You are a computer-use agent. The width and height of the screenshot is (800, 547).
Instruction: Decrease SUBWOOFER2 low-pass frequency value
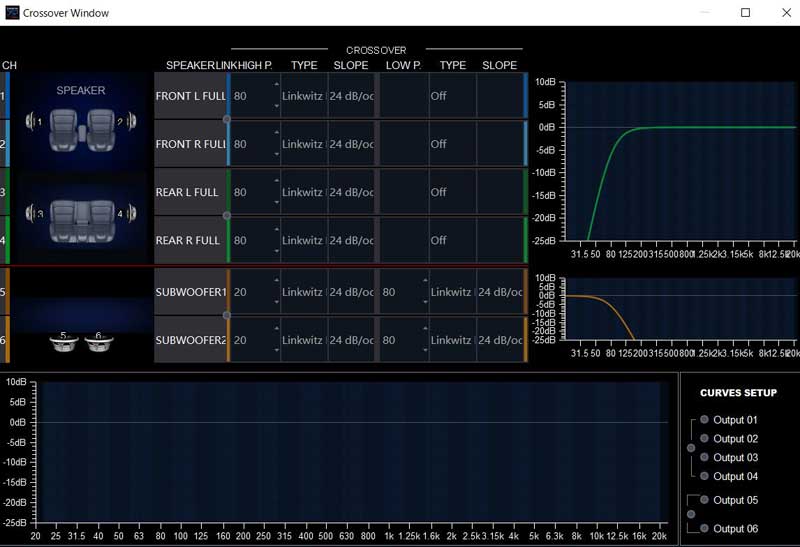[424, 349]
